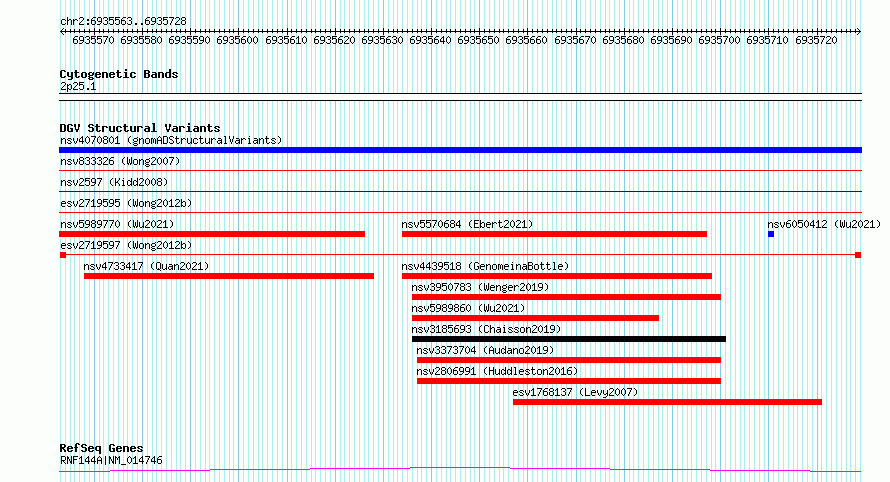Image resolution: width=890 pixels, height=482 pixels.
Task: Click the magenta RNF144A gene track line
Action: point(460,470)
